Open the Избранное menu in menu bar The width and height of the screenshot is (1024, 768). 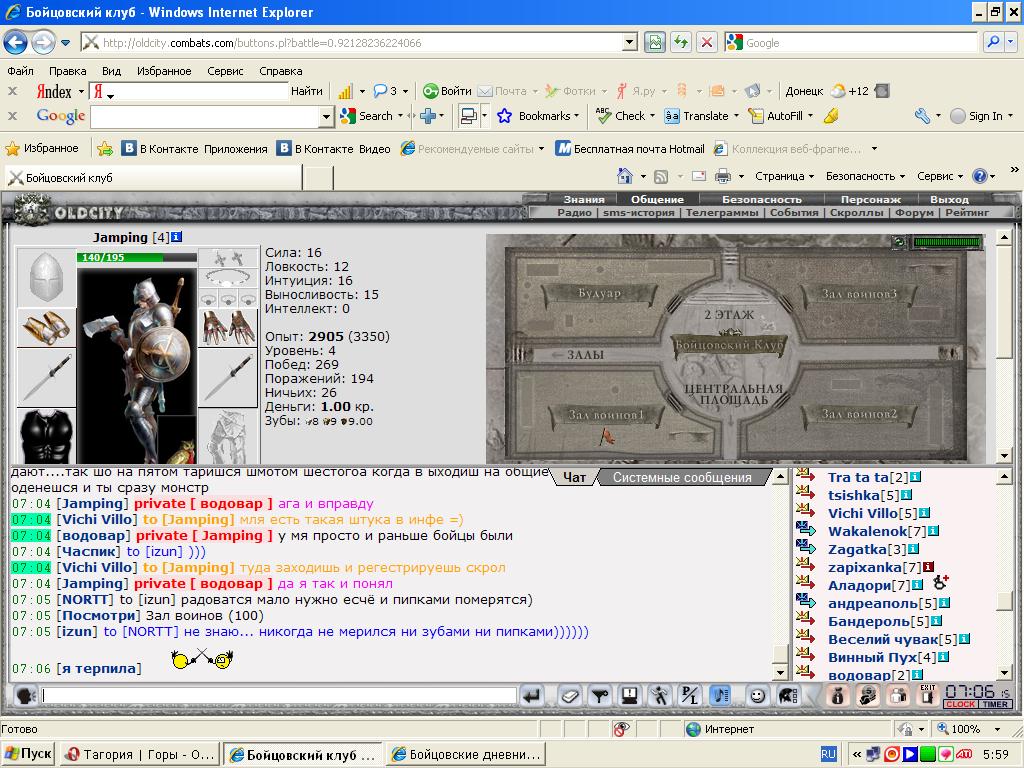[164, 71]
